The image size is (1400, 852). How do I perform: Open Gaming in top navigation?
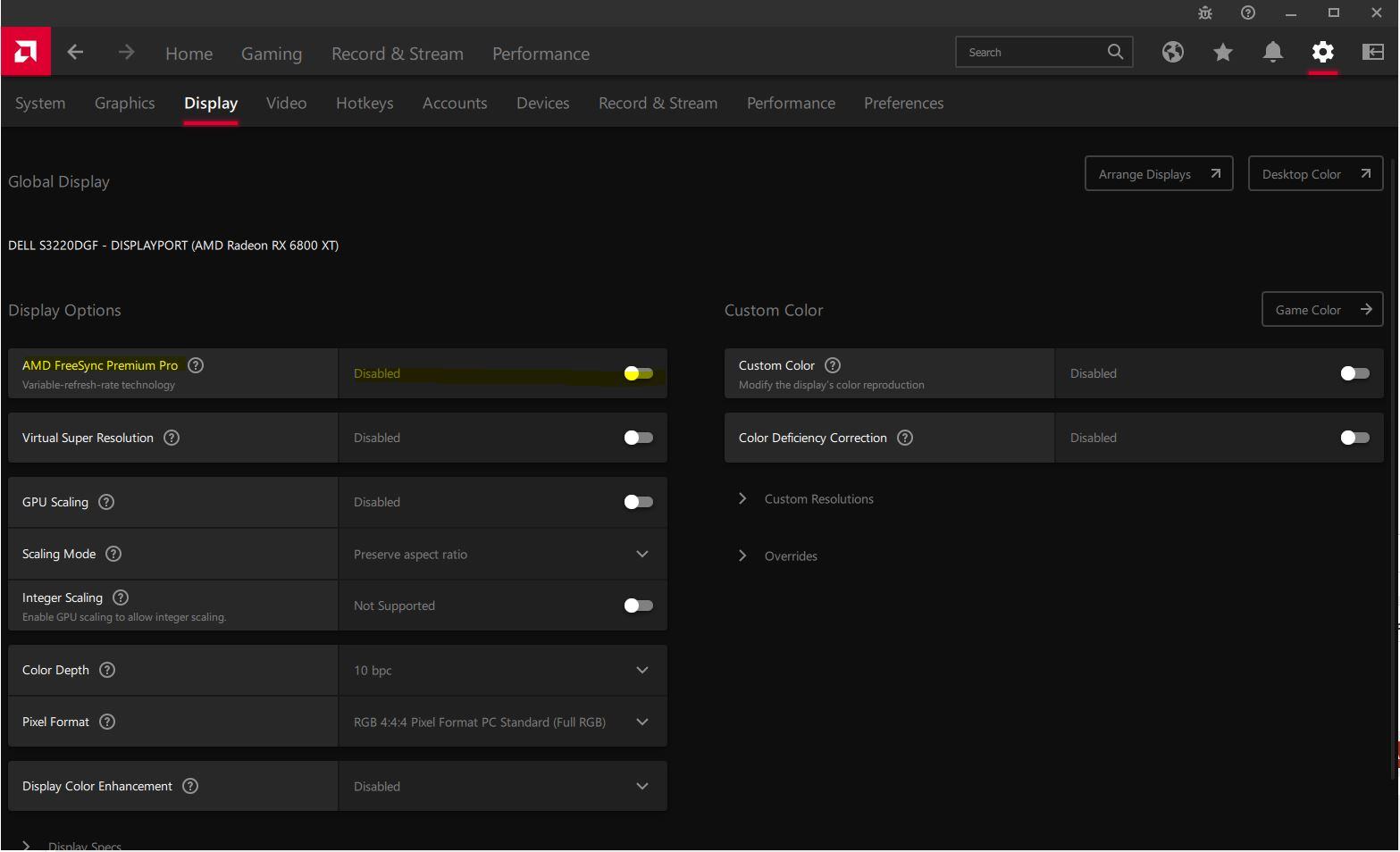pos(272,54)
